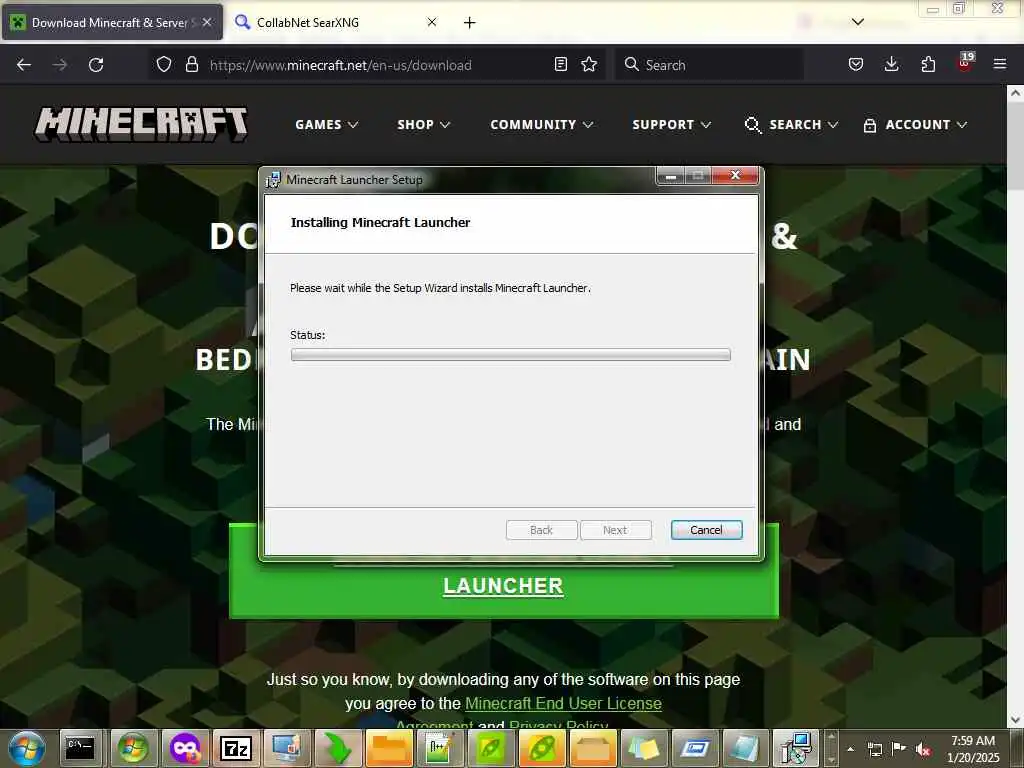Viewport: 1024px width, 768px height.
Task: Click the page scrollbar up arrow
Action: (1015, 93)
